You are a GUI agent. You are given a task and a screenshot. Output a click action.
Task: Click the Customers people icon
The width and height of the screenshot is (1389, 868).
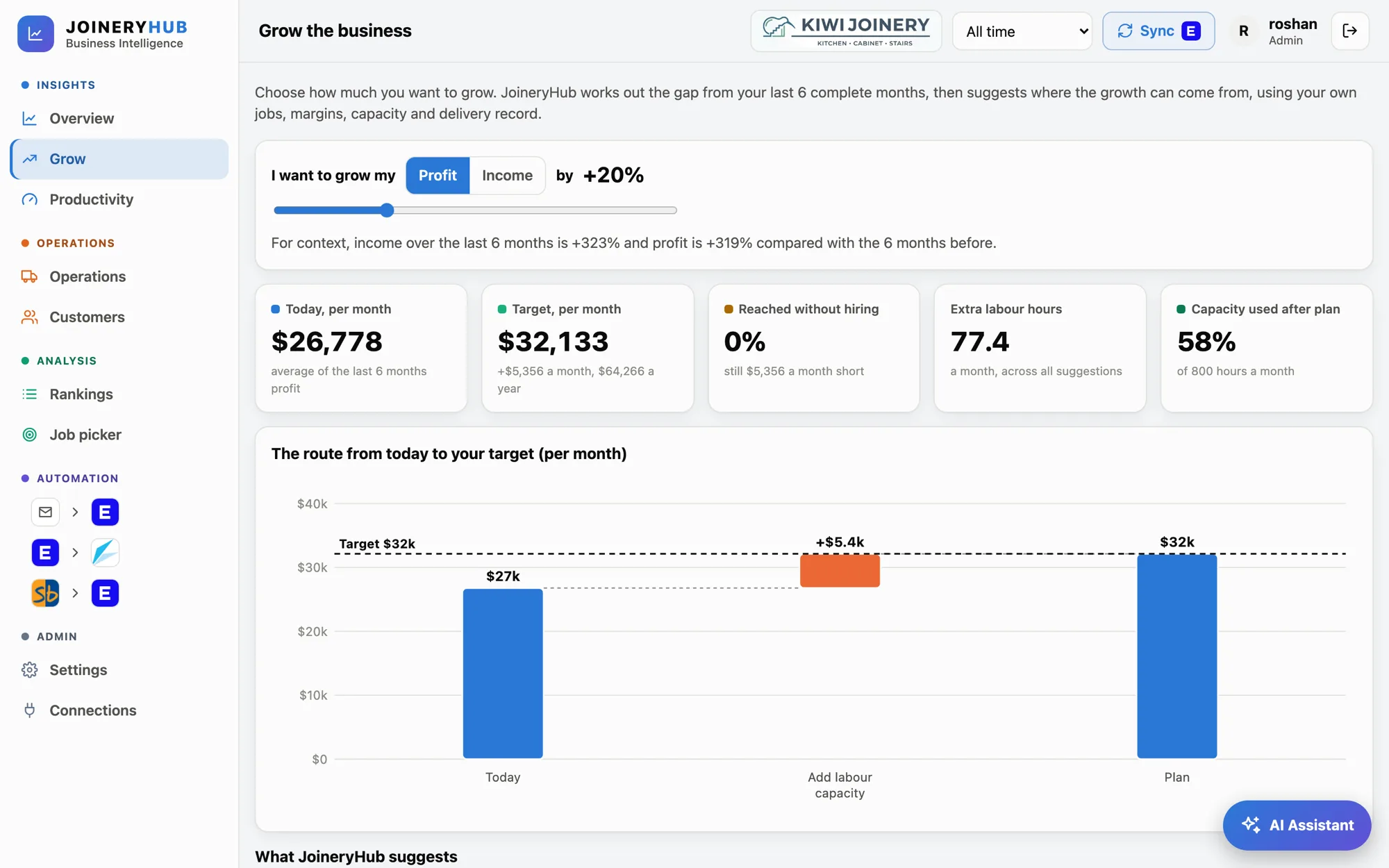click(29, 317)
